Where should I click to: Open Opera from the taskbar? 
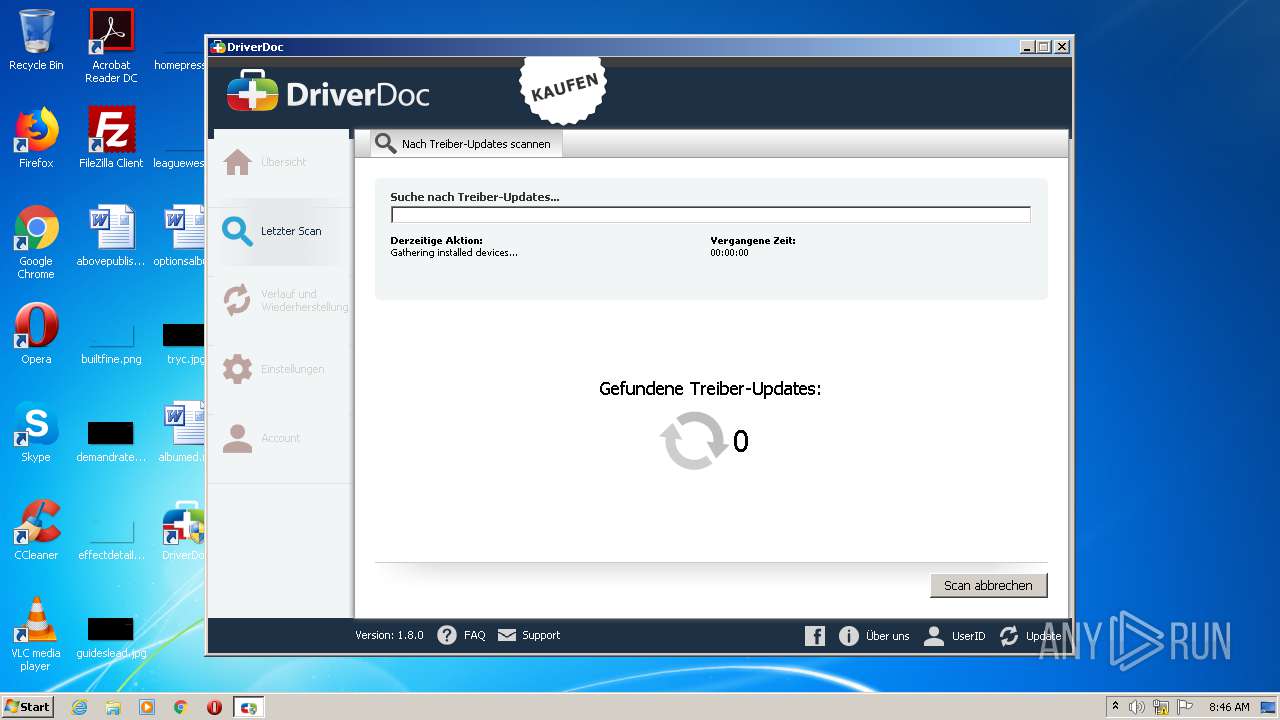214,707
